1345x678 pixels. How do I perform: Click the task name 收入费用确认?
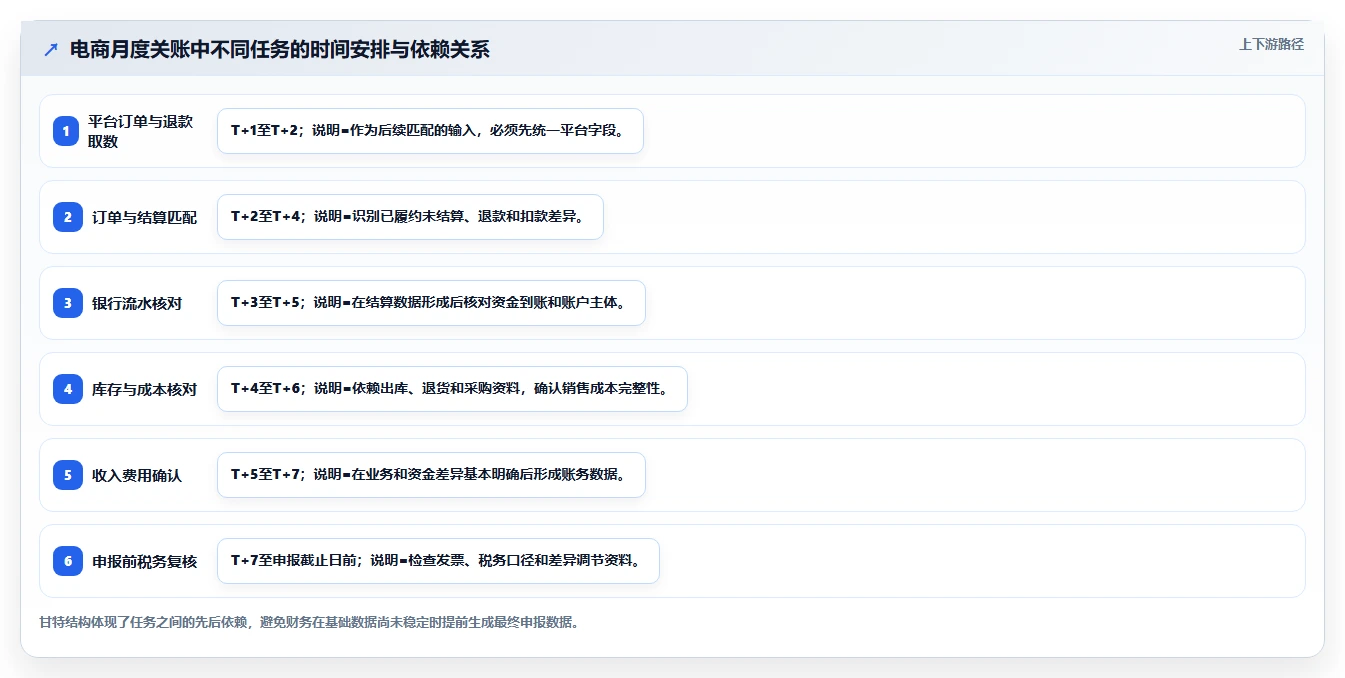[x=137, y=475]
